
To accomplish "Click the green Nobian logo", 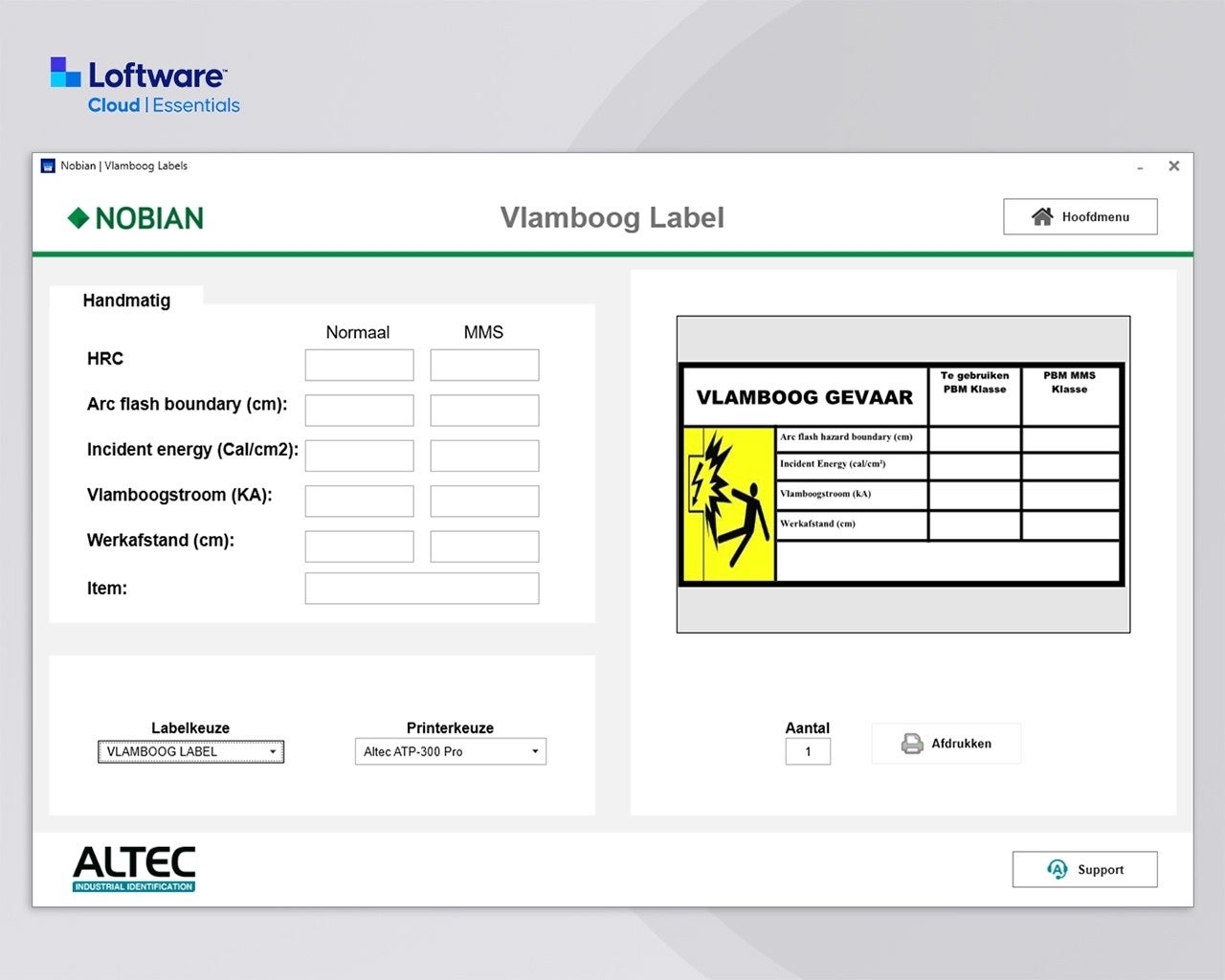I will [136, 218].
